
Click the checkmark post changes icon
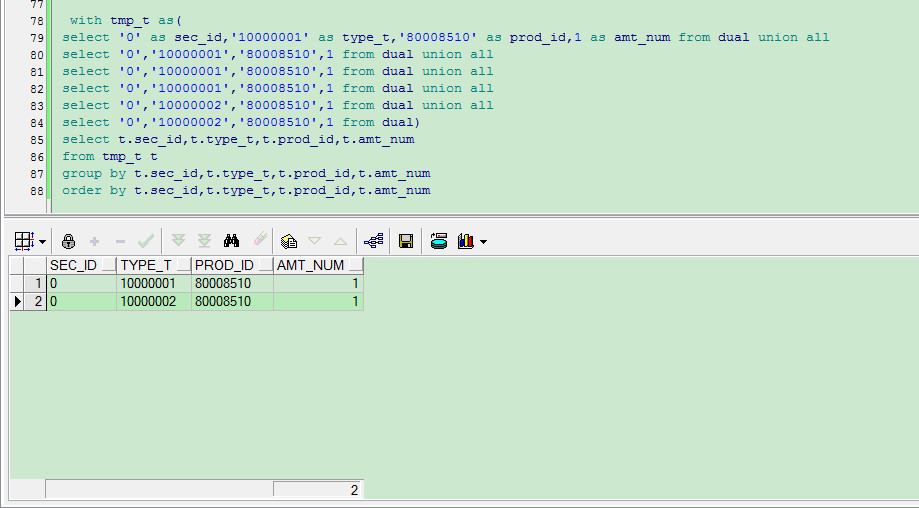click(x=146, y=241)
